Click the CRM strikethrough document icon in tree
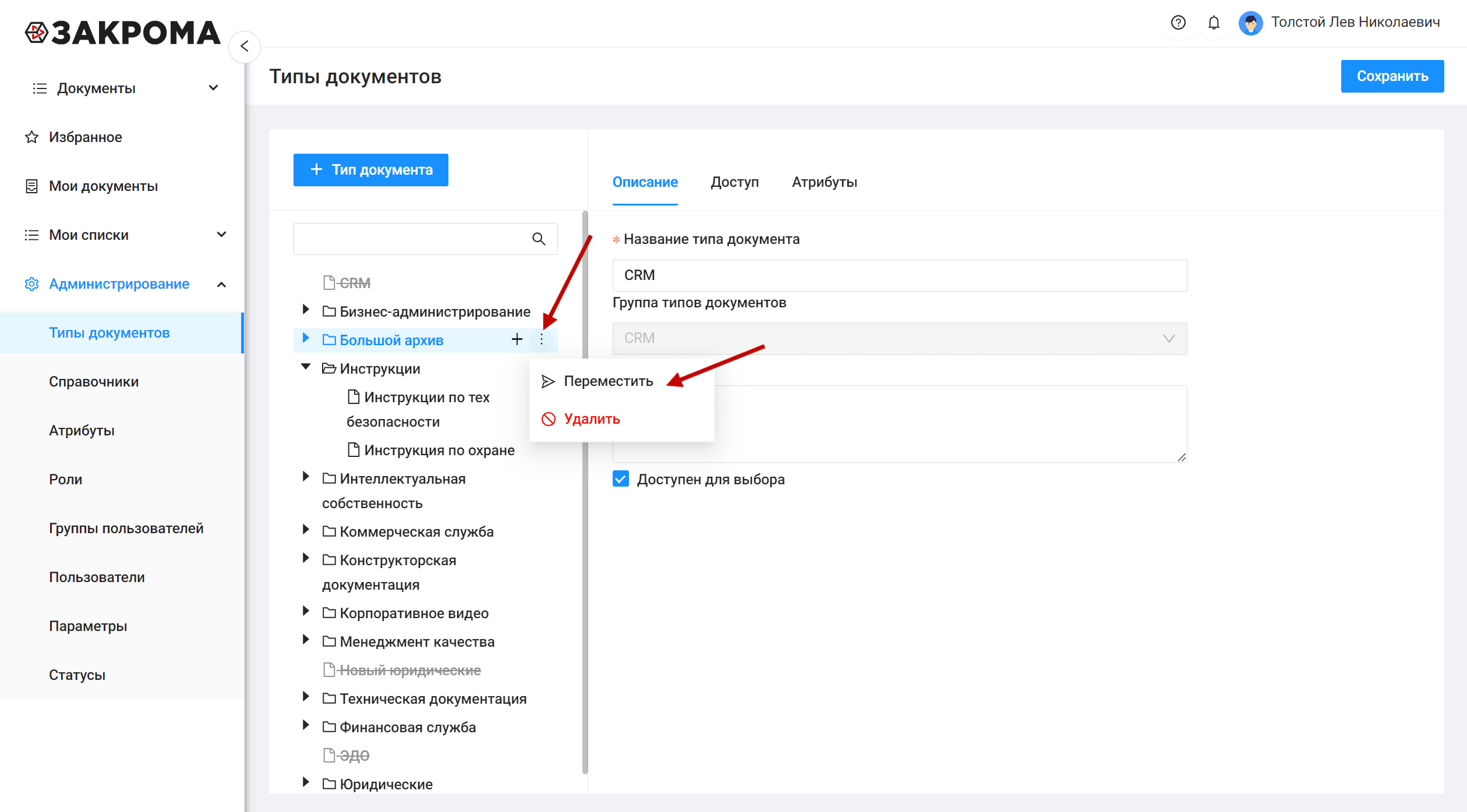 pyautogui.click(x=329, y=283)
